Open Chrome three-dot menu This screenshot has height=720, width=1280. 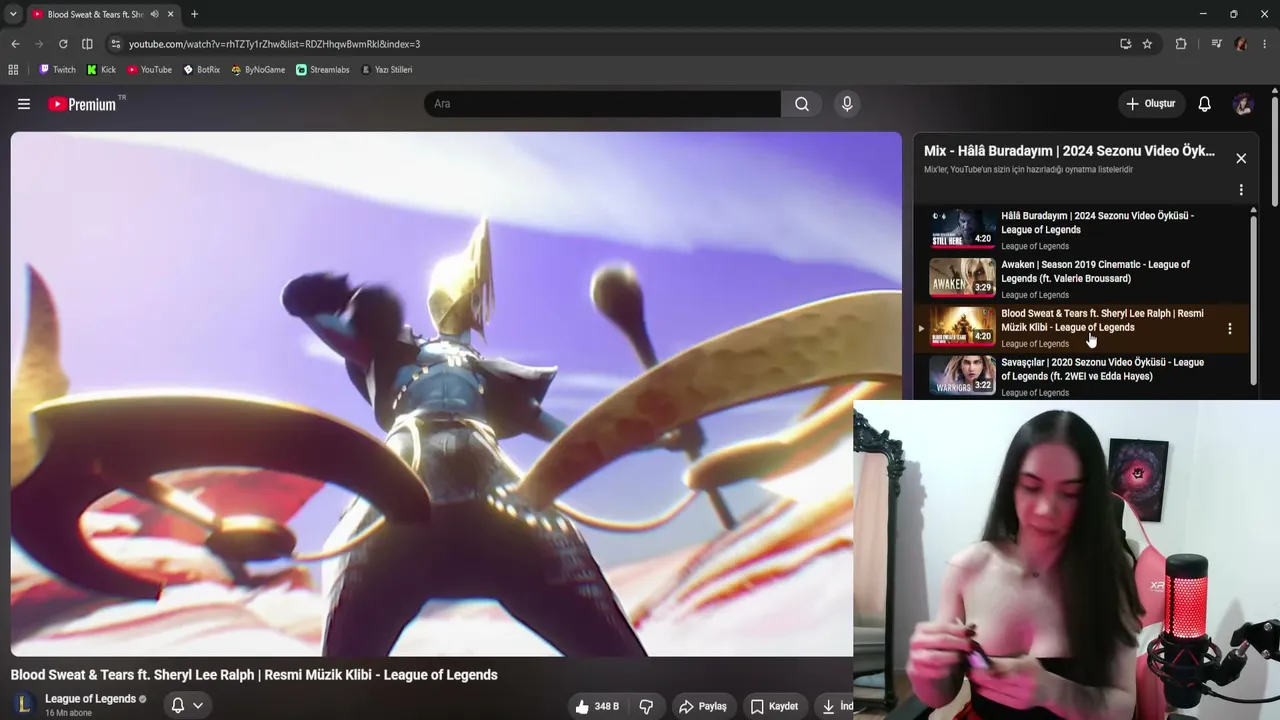pos(1265,44)
